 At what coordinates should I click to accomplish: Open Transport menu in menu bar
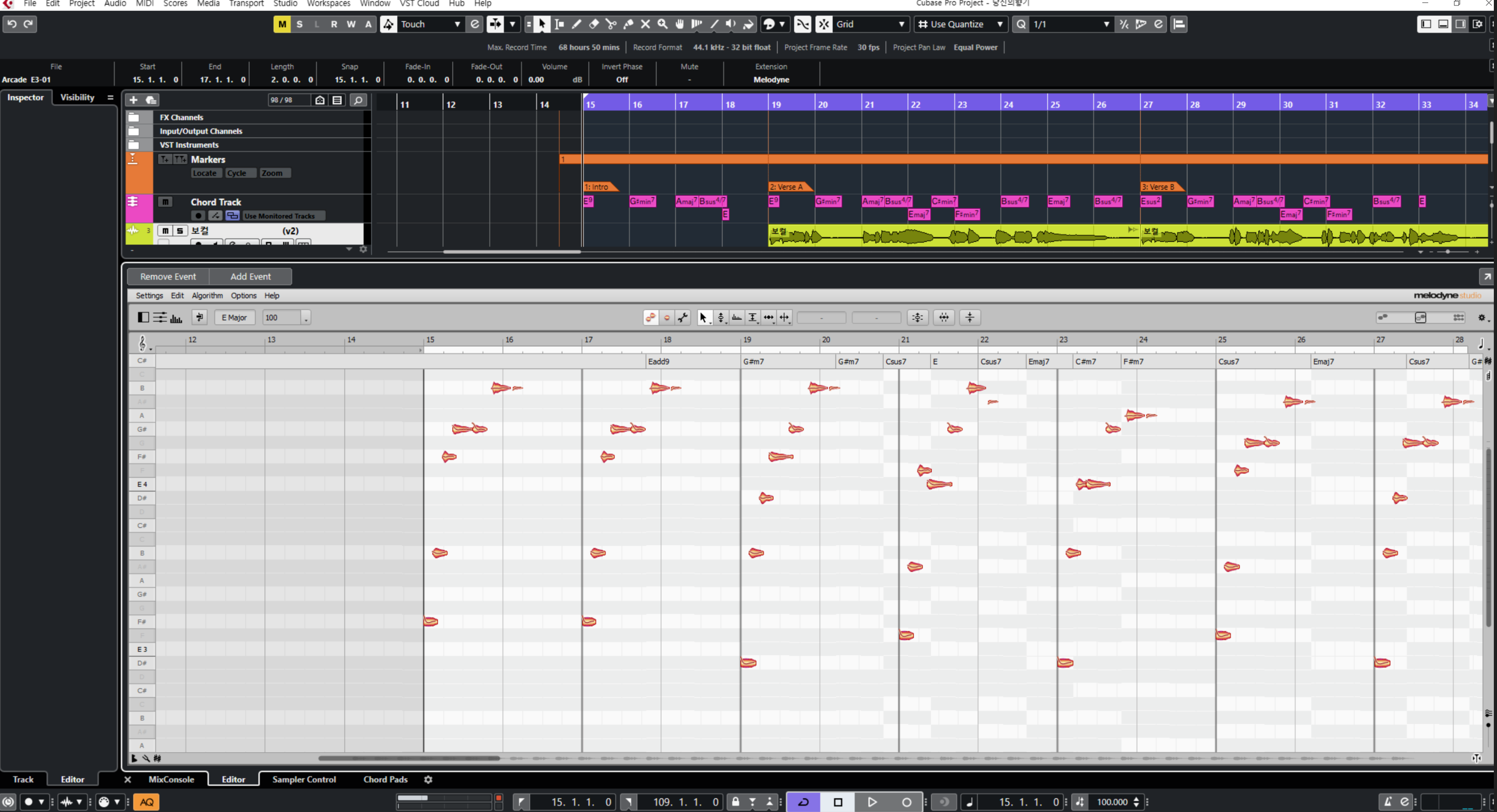(246, 4)
